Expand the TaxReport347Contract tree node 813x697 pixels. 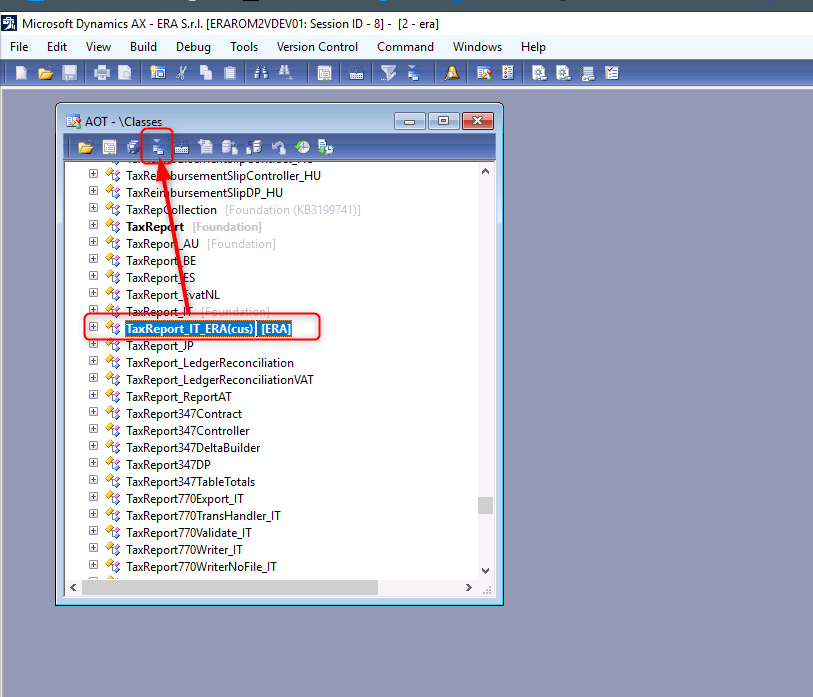pos(93,413)
